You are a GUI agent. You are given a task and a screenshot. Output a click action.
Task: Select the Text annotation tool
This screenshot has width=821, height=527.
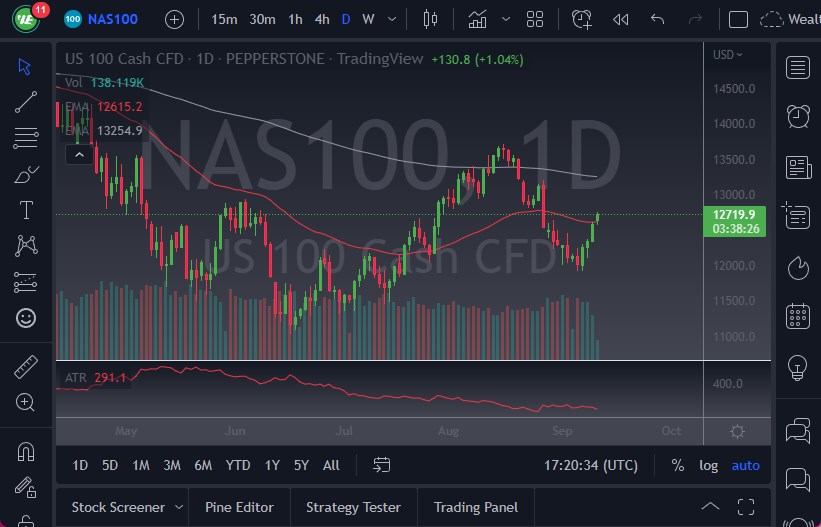(x=26, y=210)
